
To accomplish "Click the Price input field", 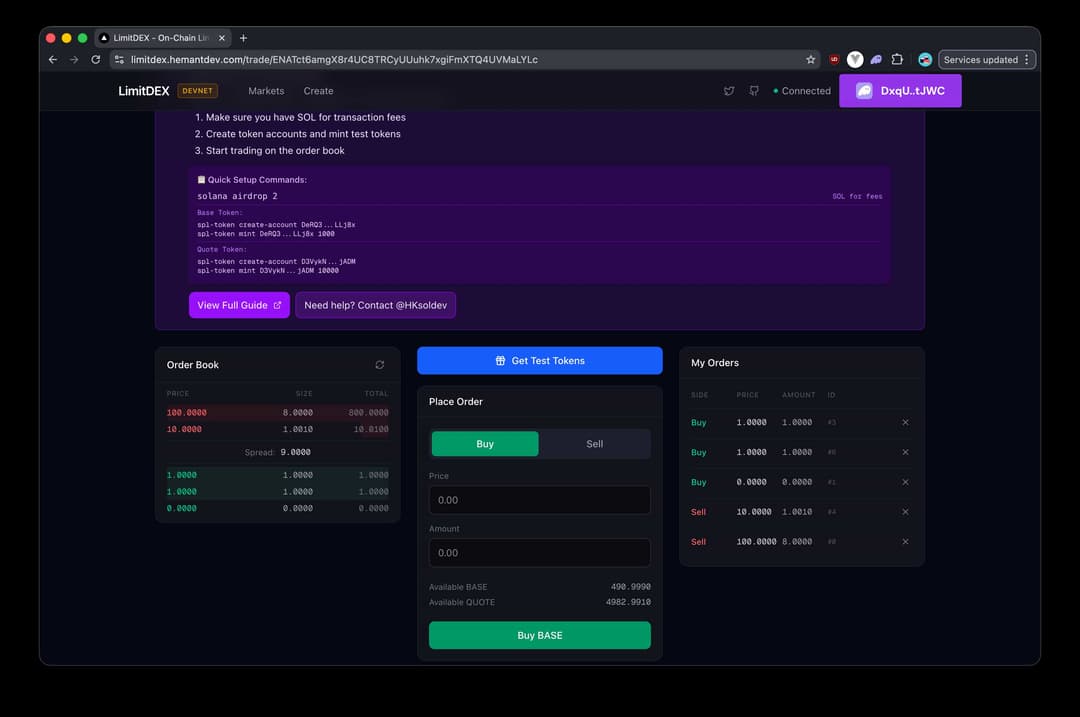I will pos(539,500).
